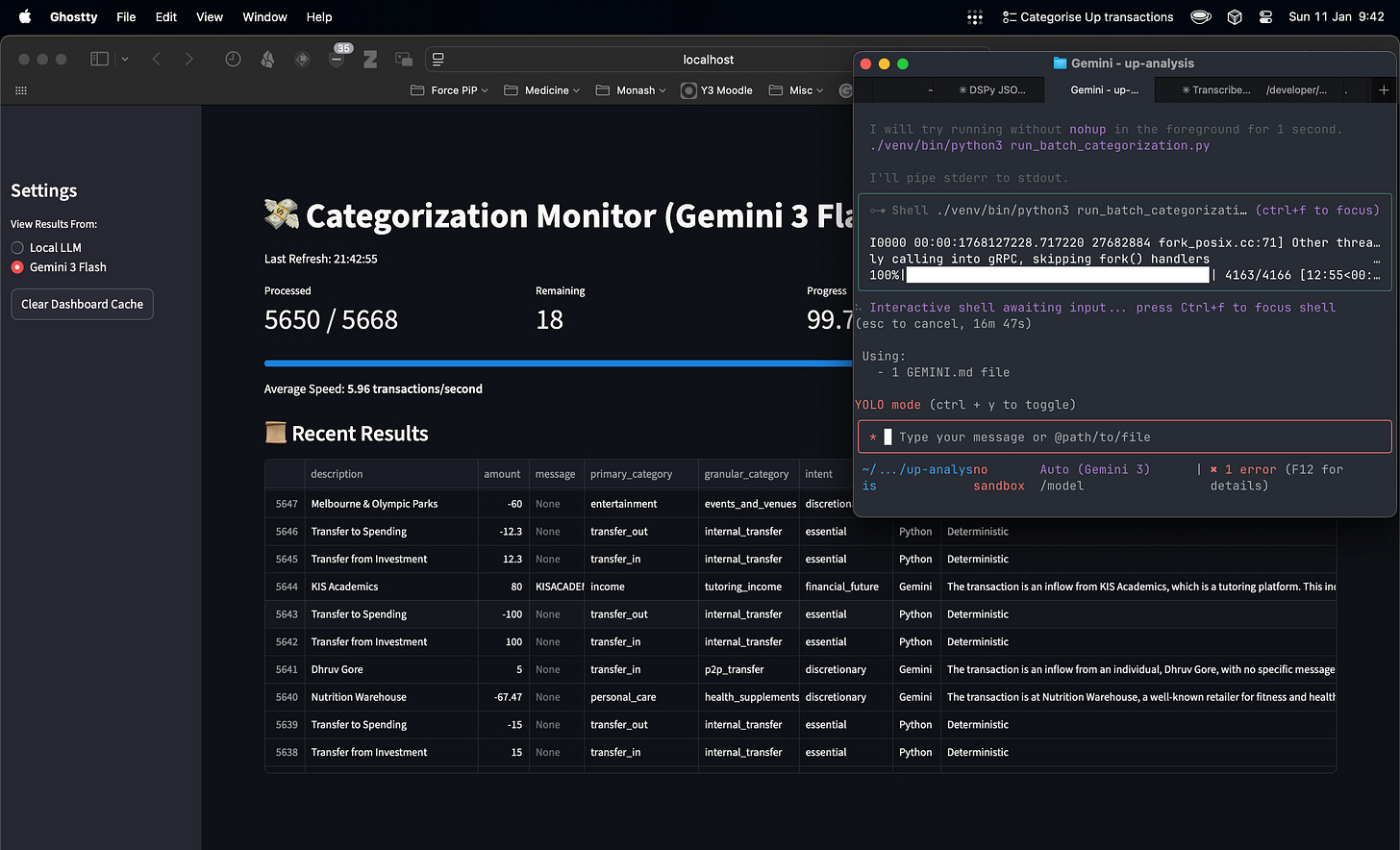Open the Y3 Moodle bookmark
This screenshot has height=850, width=1400.
717,90
